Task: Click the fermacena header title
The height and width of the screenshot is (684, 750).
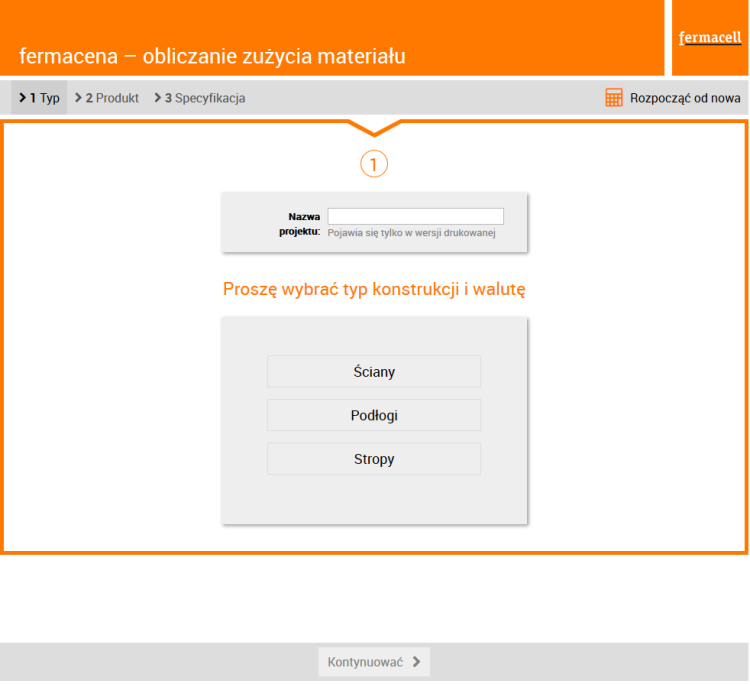Action: (212, 56)
